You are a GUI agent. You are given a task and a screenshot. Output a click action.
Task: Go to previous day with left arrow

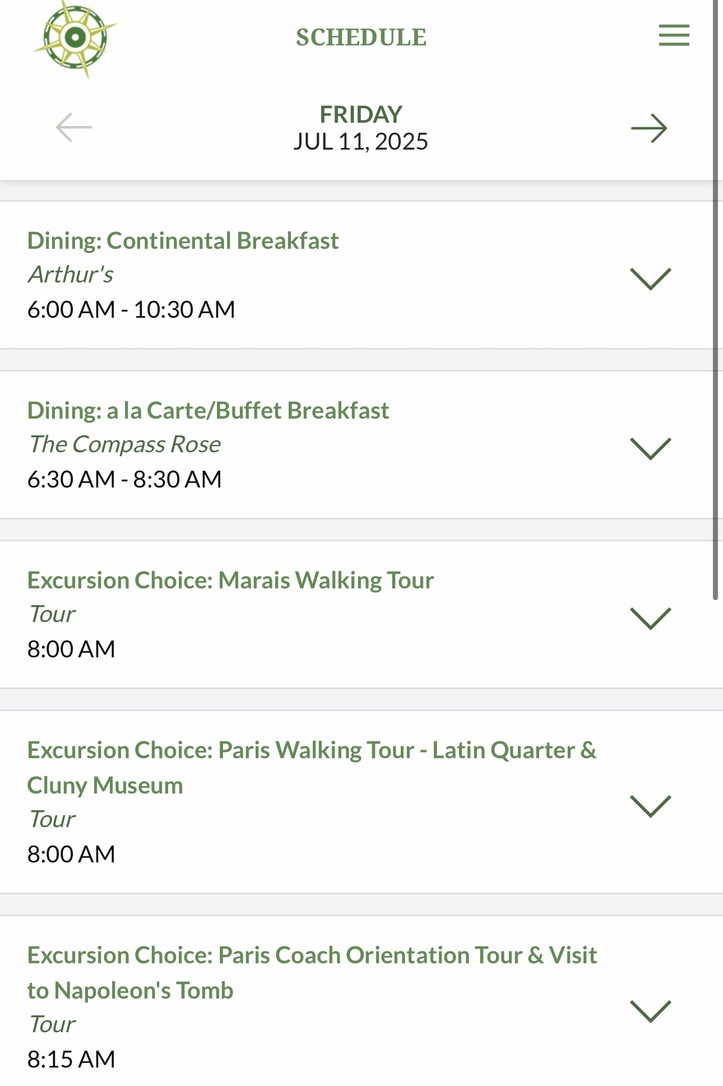click(x=74, y=128)
